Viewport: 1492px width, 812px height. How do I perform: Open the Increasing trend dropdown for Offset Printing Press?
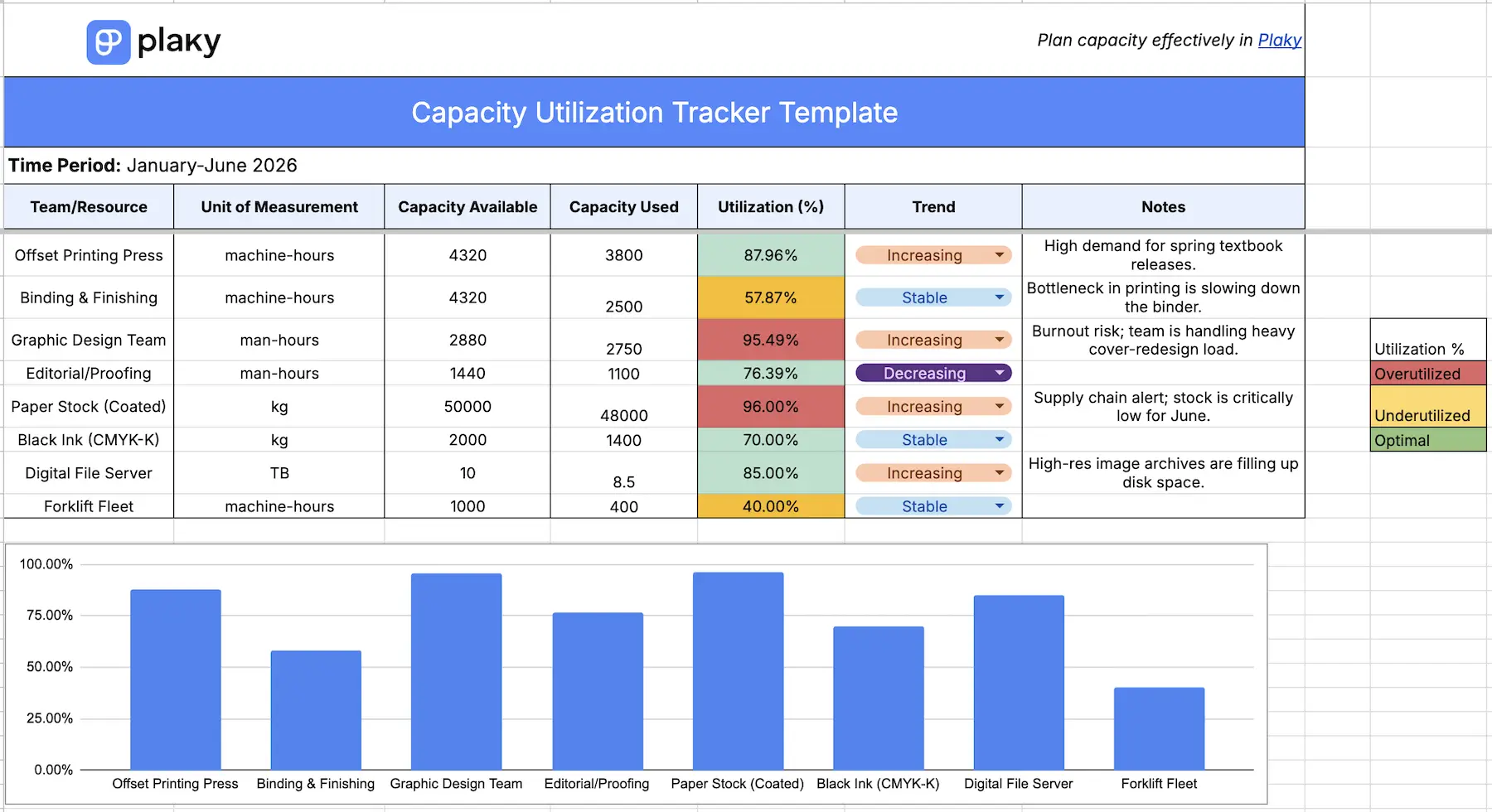pyautogui.click(x=932, y=254)
